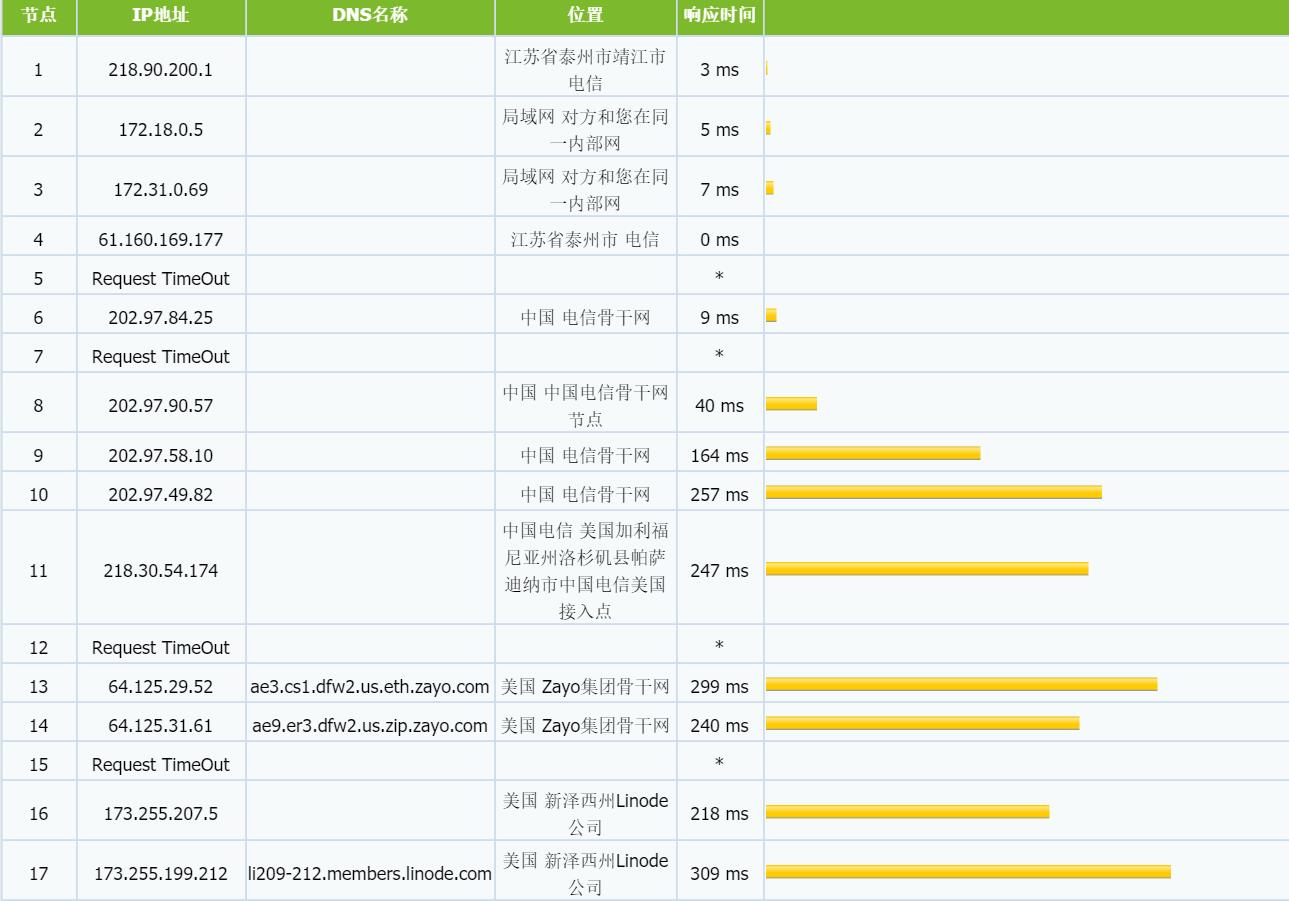Select IP address 202.97.84.25
Viewport: 1289px width, 901px height.
161,318
